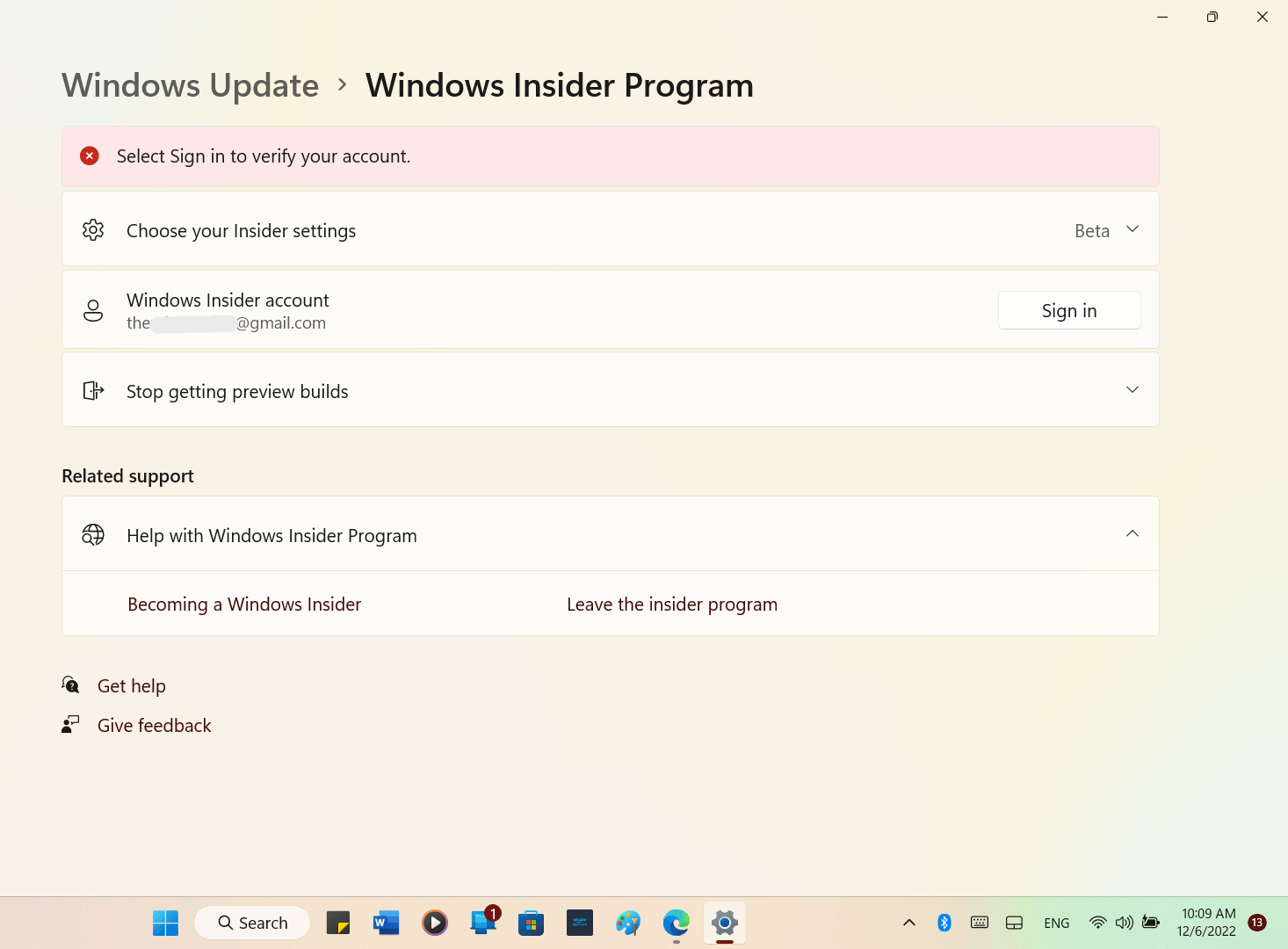Click the battery status tray icon
Screen dimensions: 1288x949
(1151, 923)
